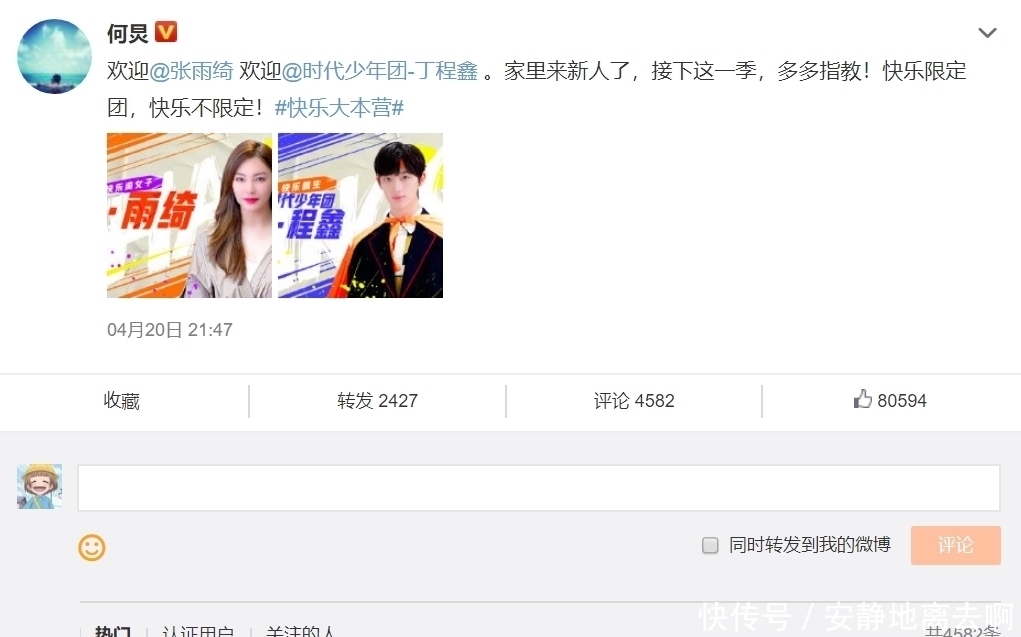The height and width of the screenshot is (637, 1021).
Task: Switch to the 热门 comments tab
Action: [x=113, y=631]
